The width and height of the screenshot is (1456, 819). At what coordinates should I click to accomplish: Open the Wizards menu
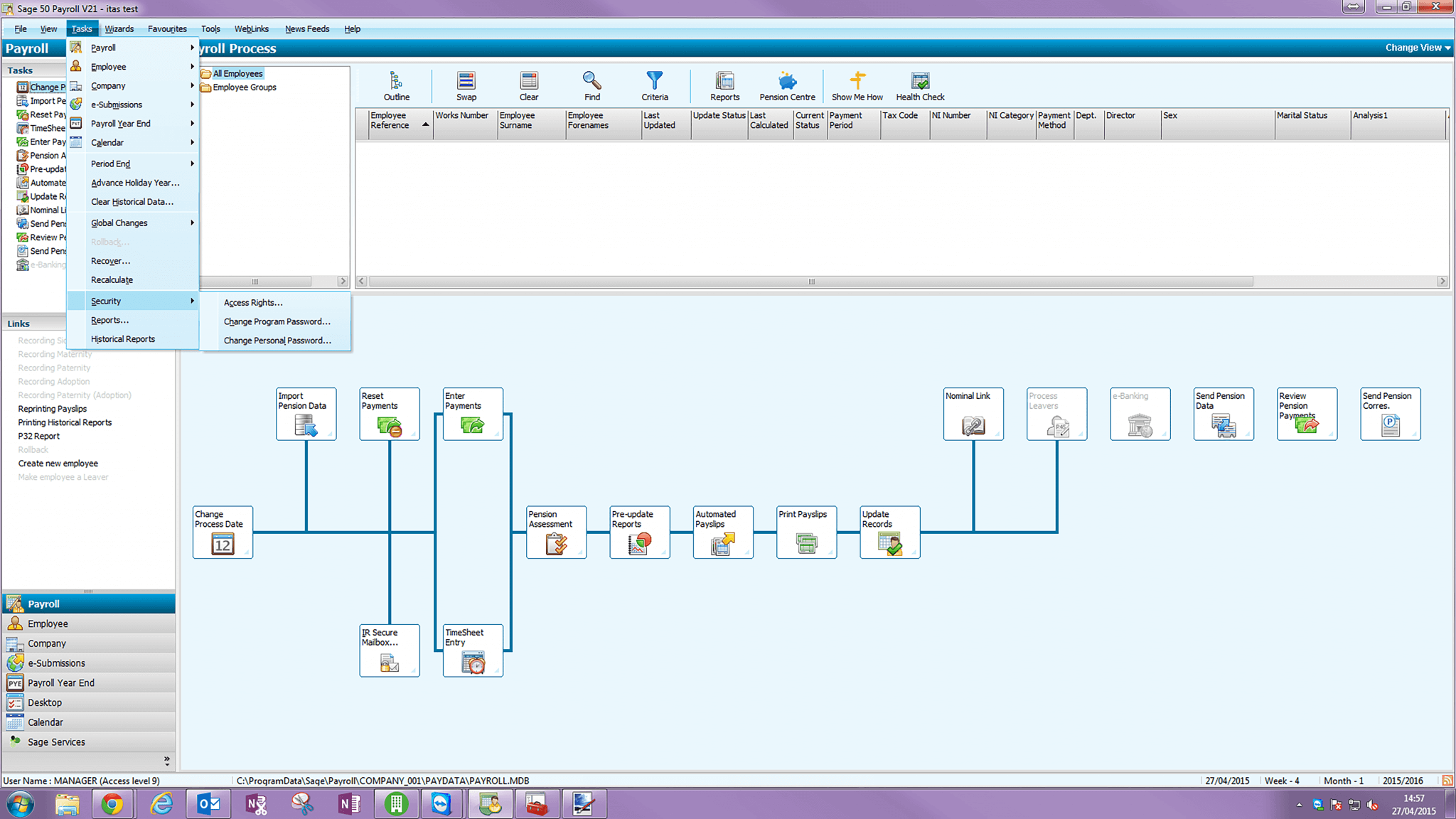pyautogui.click(x=119, y=29)
